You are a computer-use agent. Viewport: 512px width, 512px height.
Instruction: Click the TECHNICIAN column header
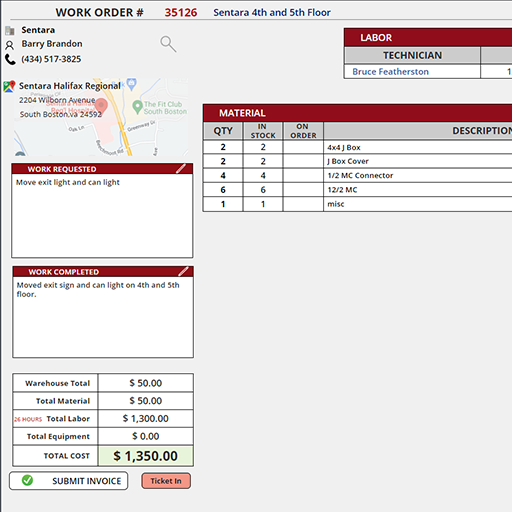click(x=412, y=55)
